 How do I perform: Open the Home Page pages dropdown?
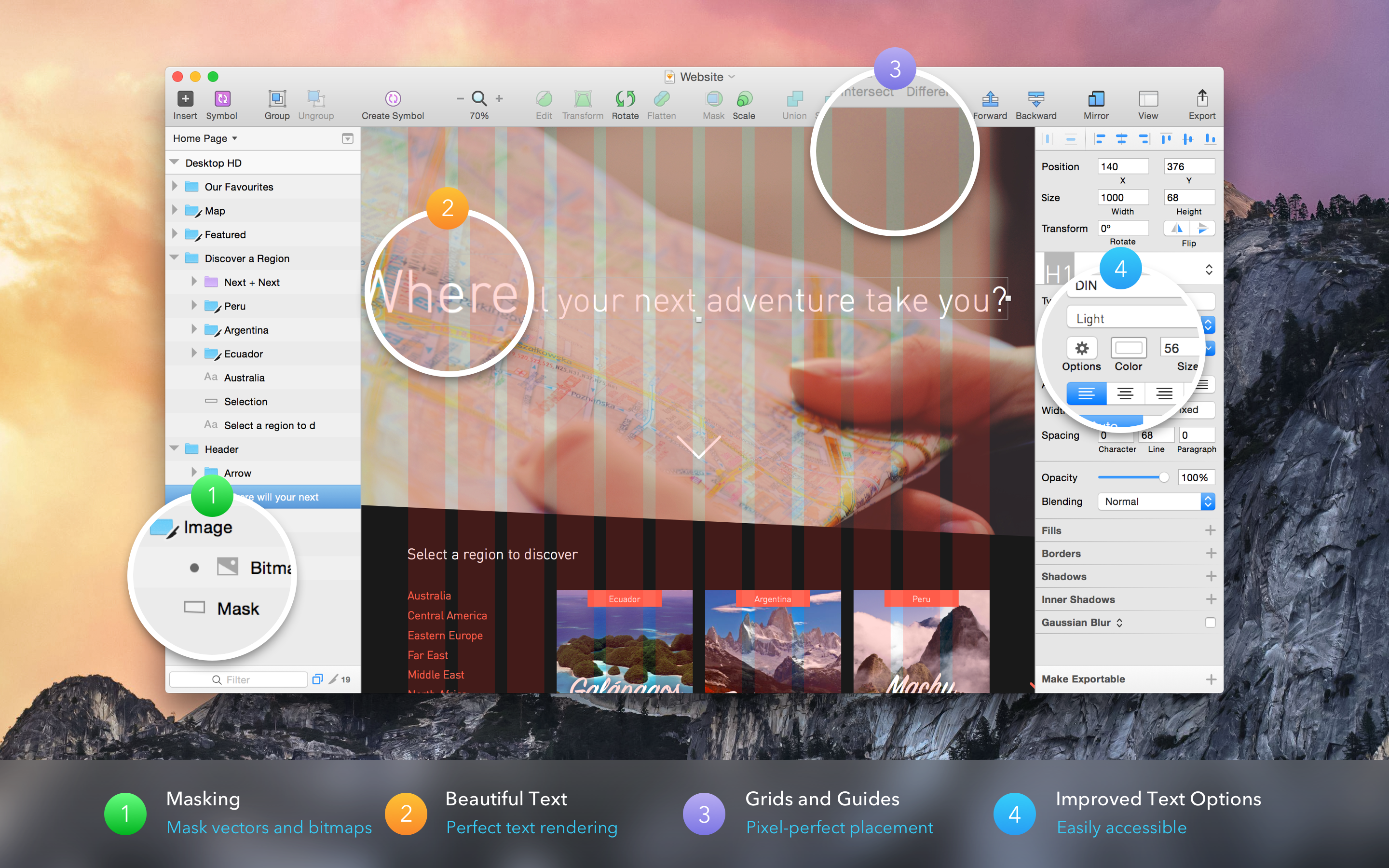(205, 138)
